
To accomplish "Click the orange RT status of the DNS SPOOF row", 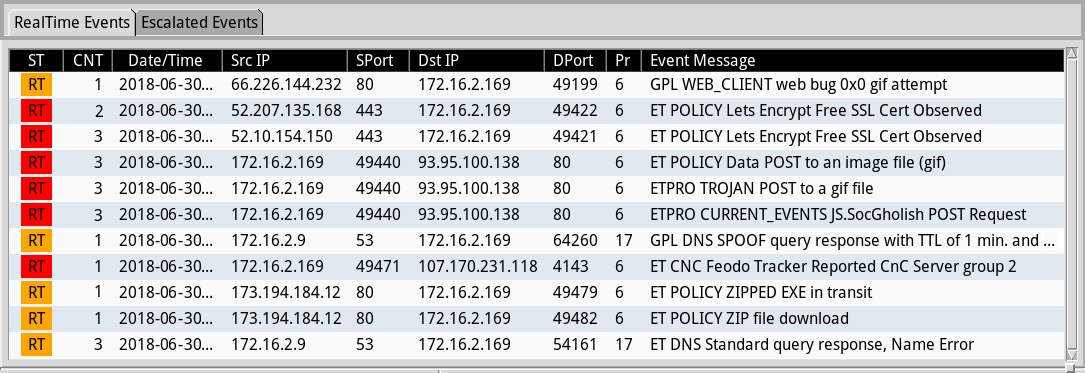I will coord(37,241).
